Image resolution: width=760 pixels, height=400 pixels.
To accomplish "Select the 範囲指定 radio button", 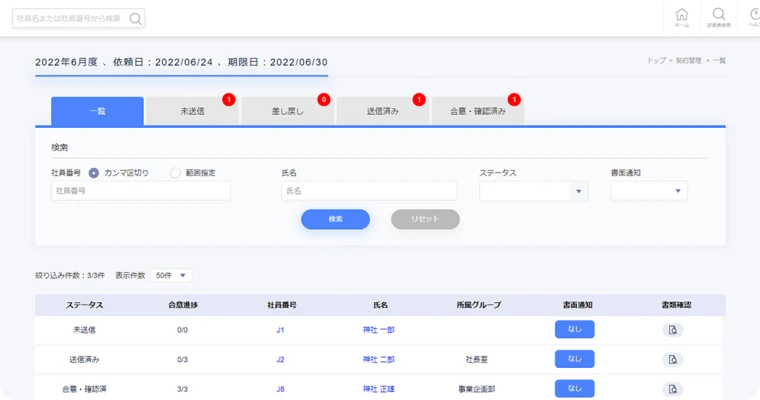I will (175, 173).
